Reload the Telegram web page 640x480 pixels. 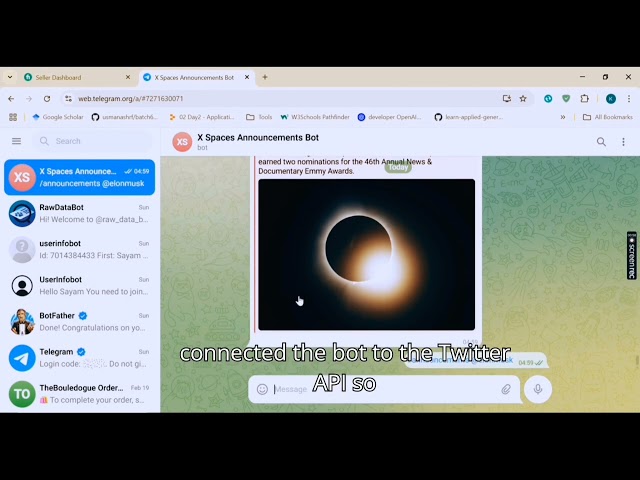(47, 99)
